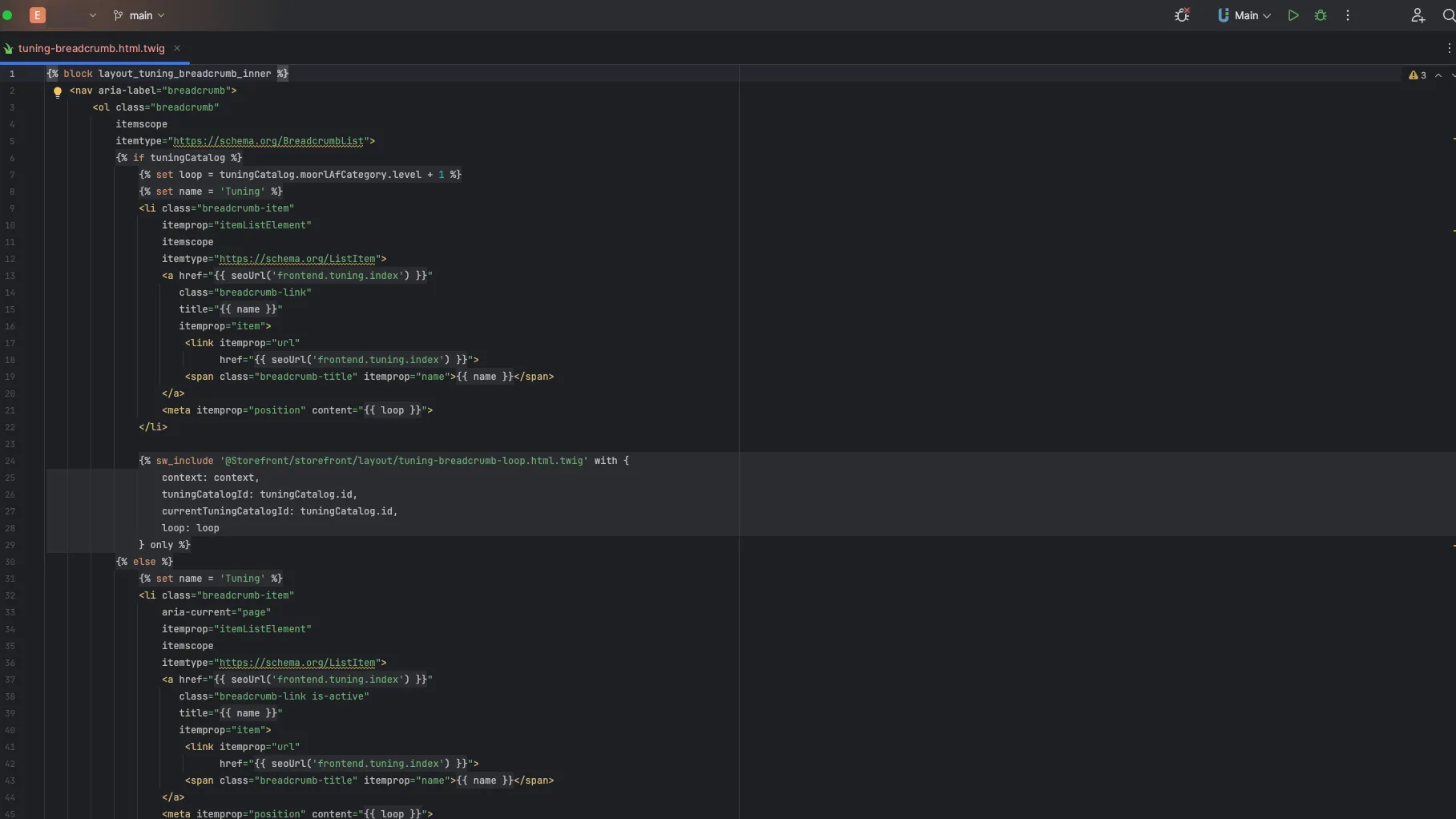Click 'tuningCatalog.moorlAfCategory.level' on line 7
This screenshot has width=1456, height=819.
coord(320,175)
